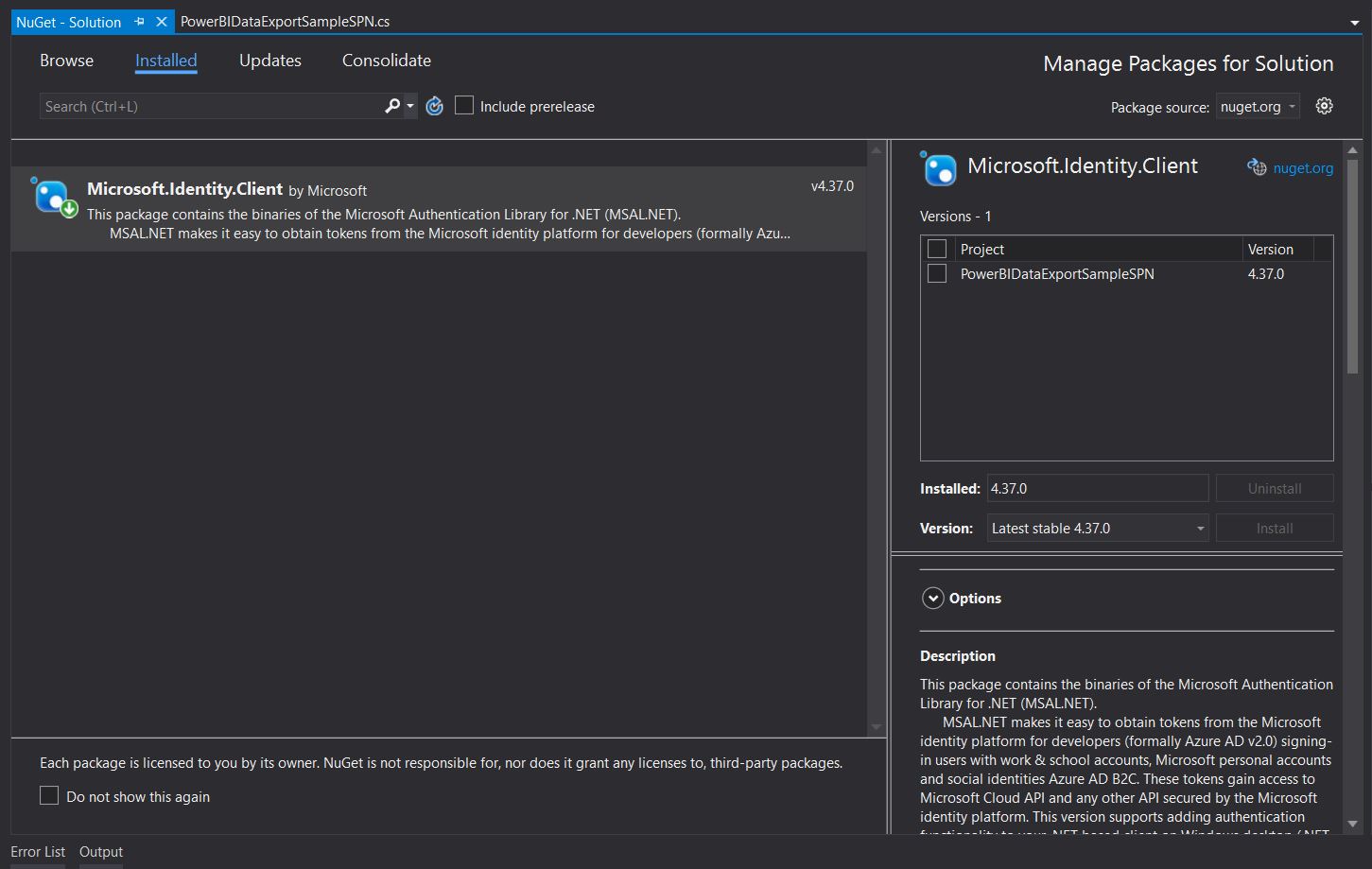
Task: Click the package icon in details pane
Action: point(939,169)
